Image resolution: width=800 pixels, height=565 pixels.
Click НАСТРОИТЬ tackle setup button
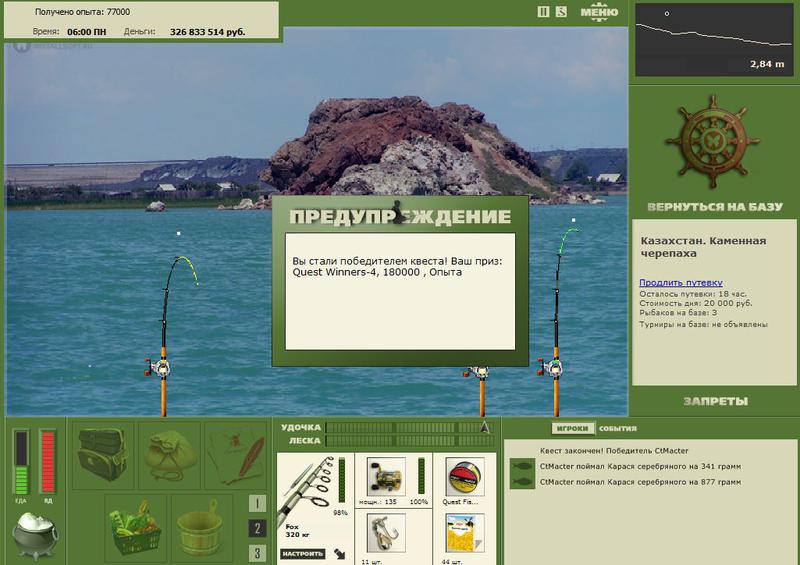tap(303, 554)
